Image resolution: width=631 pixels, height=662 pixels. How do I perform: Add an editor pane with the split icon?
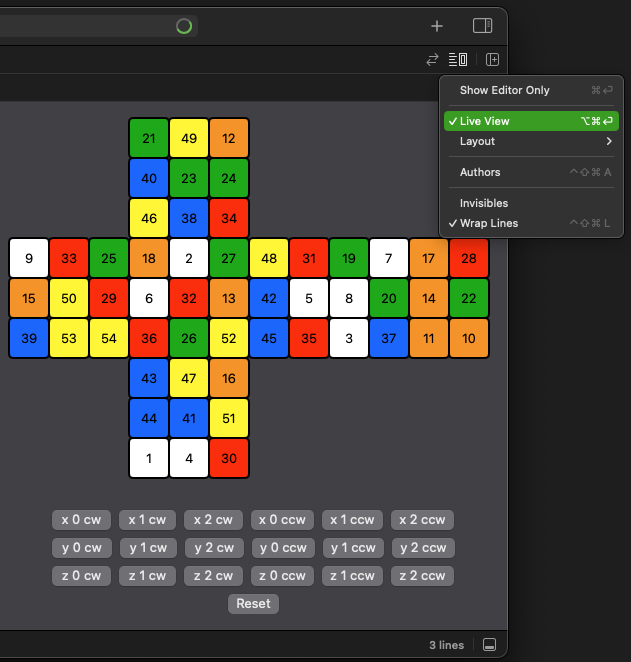point(492,60)
